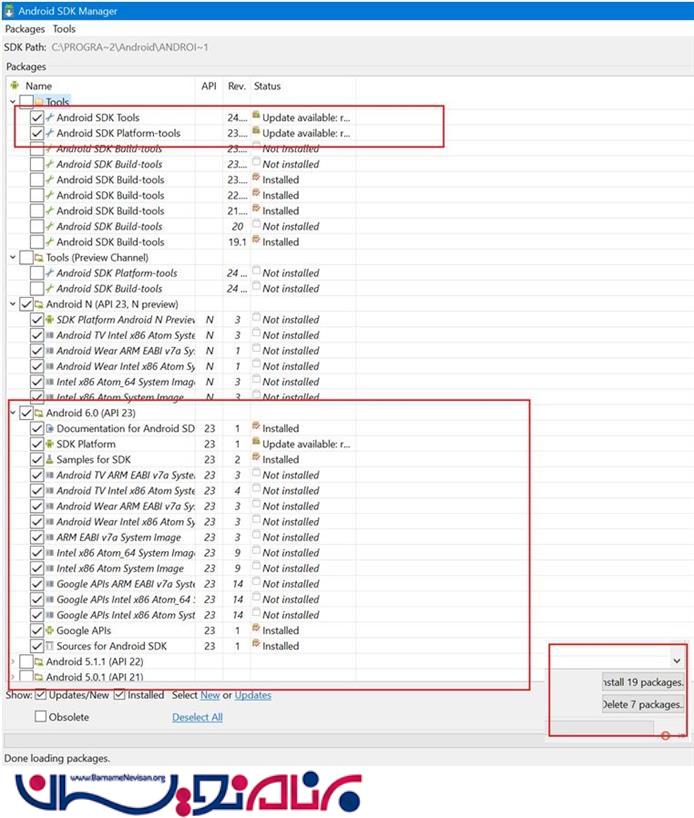Screen dimensions: 694x818
Task: Click the Android 5.1.1 (API 22) folder icon
Action: pyautogui.click(x=39, y=661)
